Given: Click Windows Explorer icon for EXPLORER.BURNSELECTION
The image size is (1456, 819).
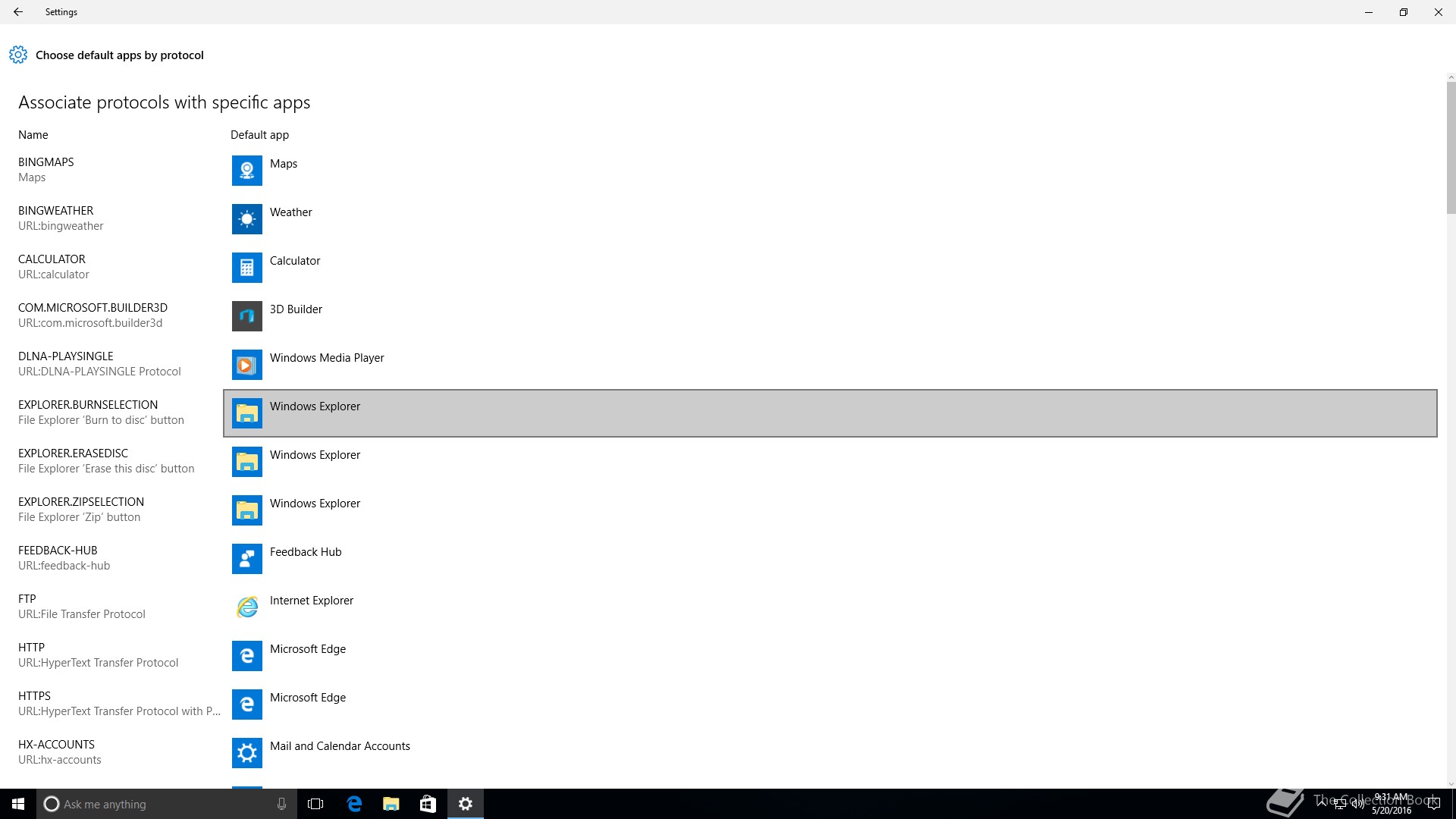Looking at the screenshot, I should (247, 413).
